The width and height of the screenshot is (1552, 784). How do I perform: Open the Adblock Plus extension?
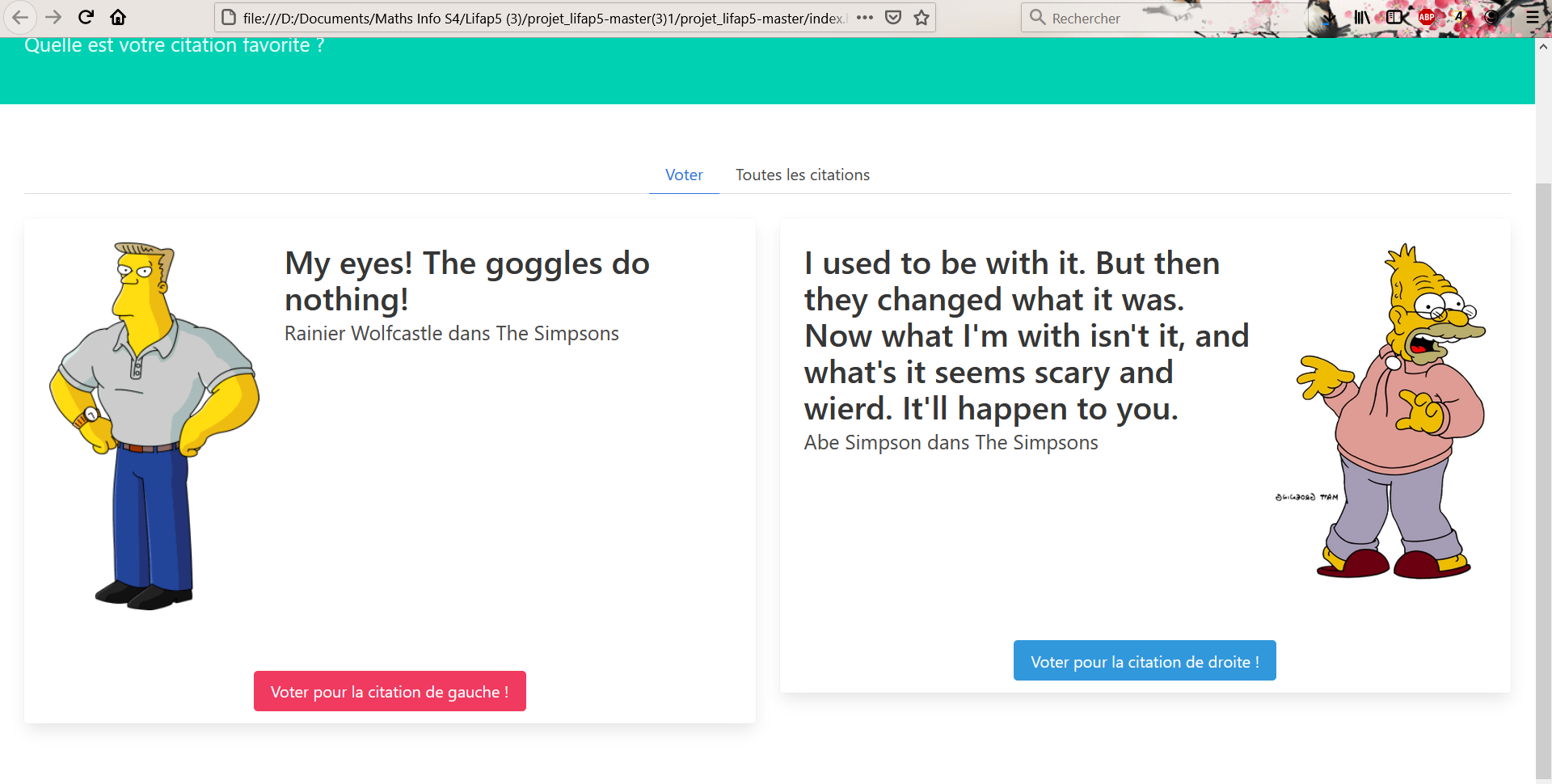[1427, 17]
